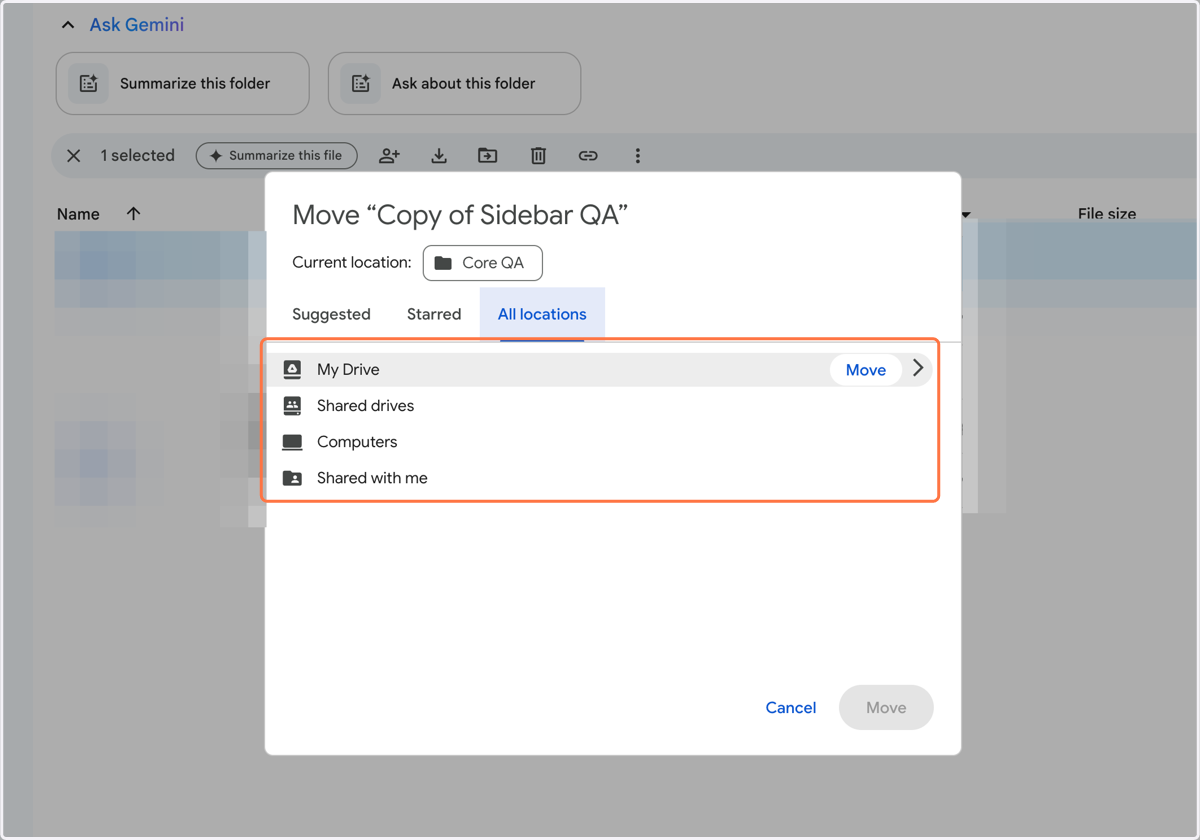The height and width of the screenshot is (840, 1200).
Task: Open the three-dot more actions menu
Action: (637, 156)
